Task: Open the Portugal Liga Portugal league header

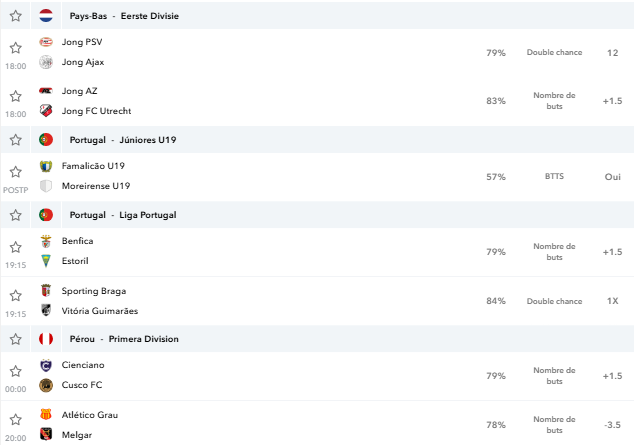Action: point(123,215)
